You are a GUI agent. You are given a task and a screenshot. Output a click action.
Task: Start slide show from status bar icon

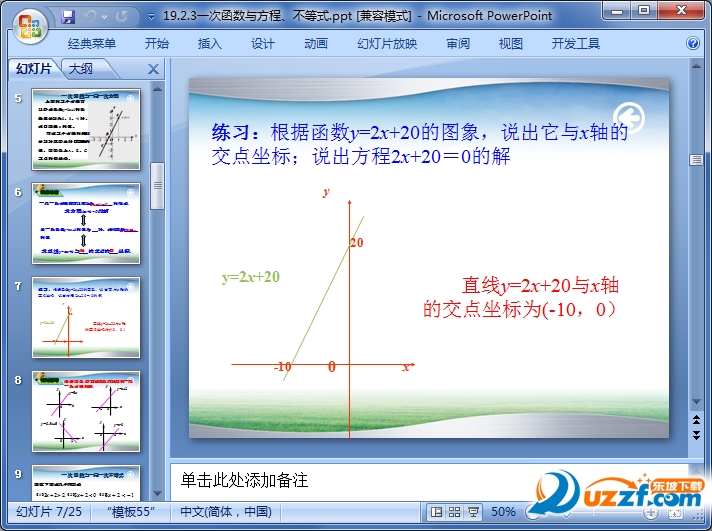click(474, 512)
